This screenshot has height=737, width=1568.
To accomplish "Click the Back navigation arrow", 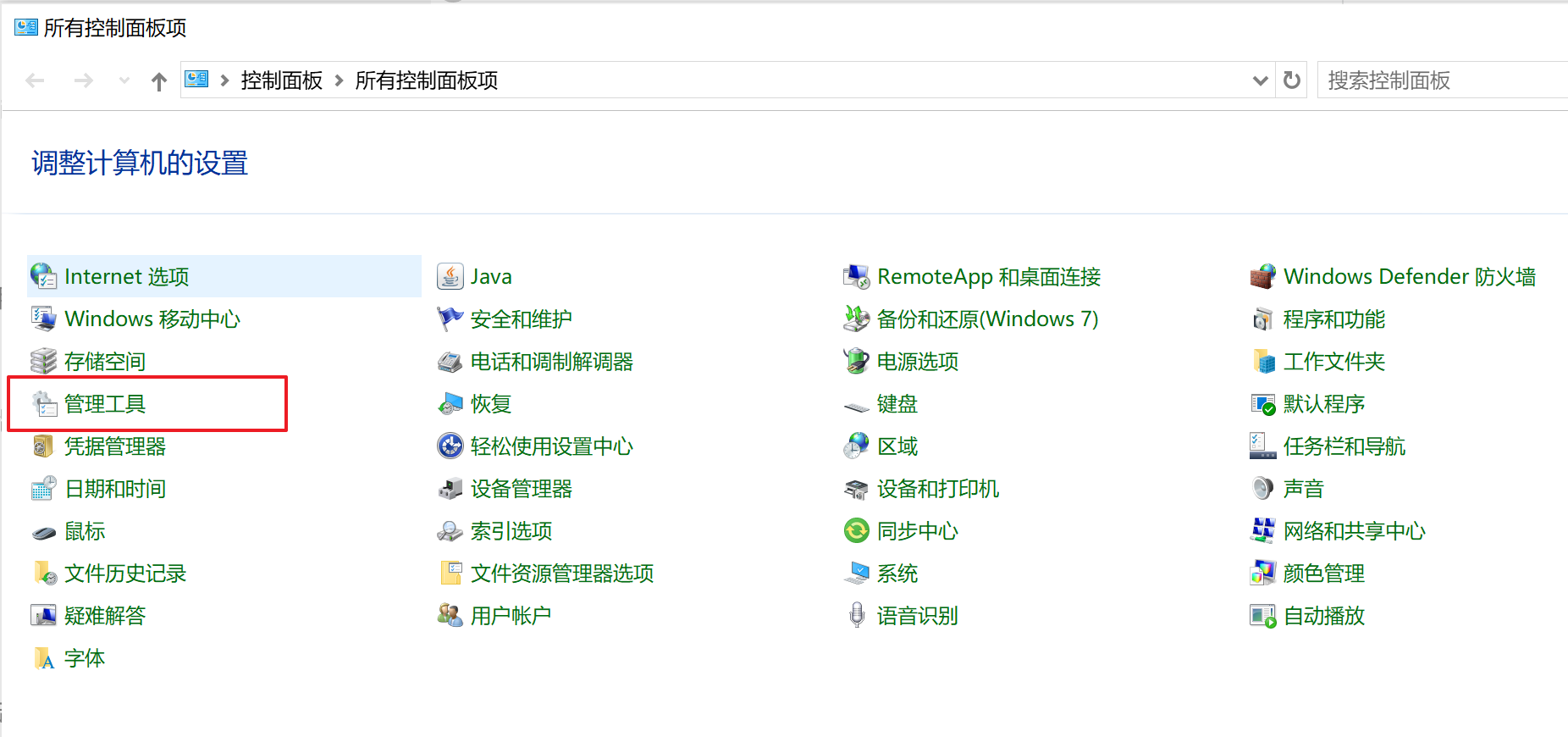I will point(35,80).
